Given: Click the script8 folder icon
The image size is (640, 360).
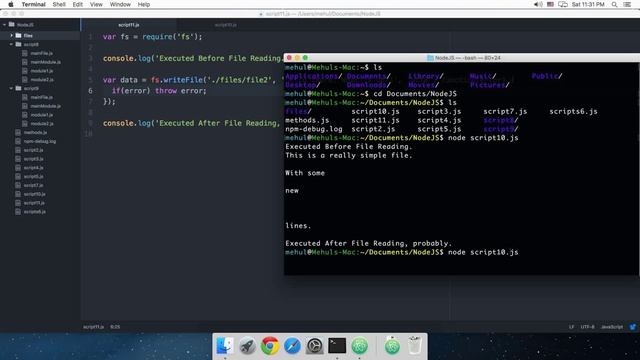Looking at the screenshot, I should (18, 44).
